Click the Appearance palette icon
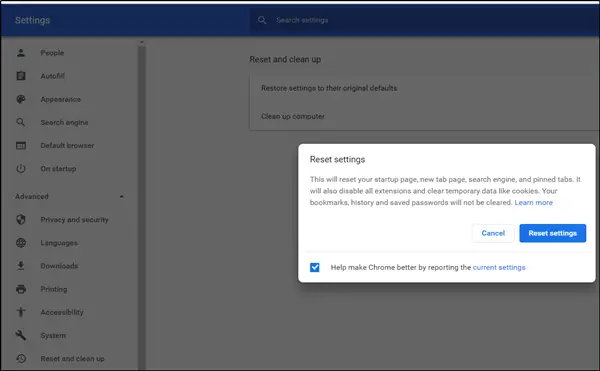This screenshot has width=600, height=371. [21, 99]
